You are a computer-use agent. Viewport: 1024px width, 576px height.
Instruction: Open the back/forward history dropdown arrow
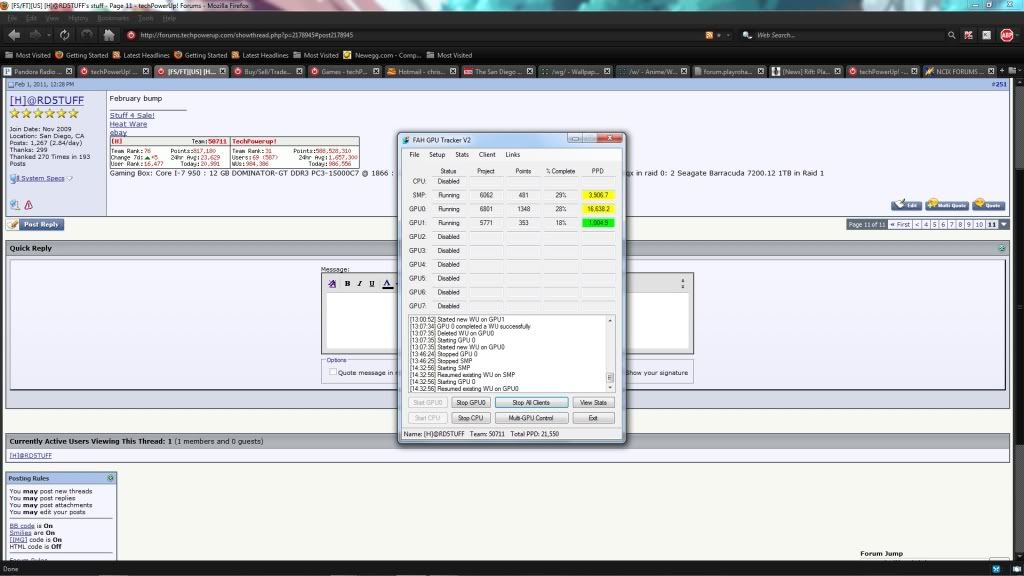click(x=48, y=35)
